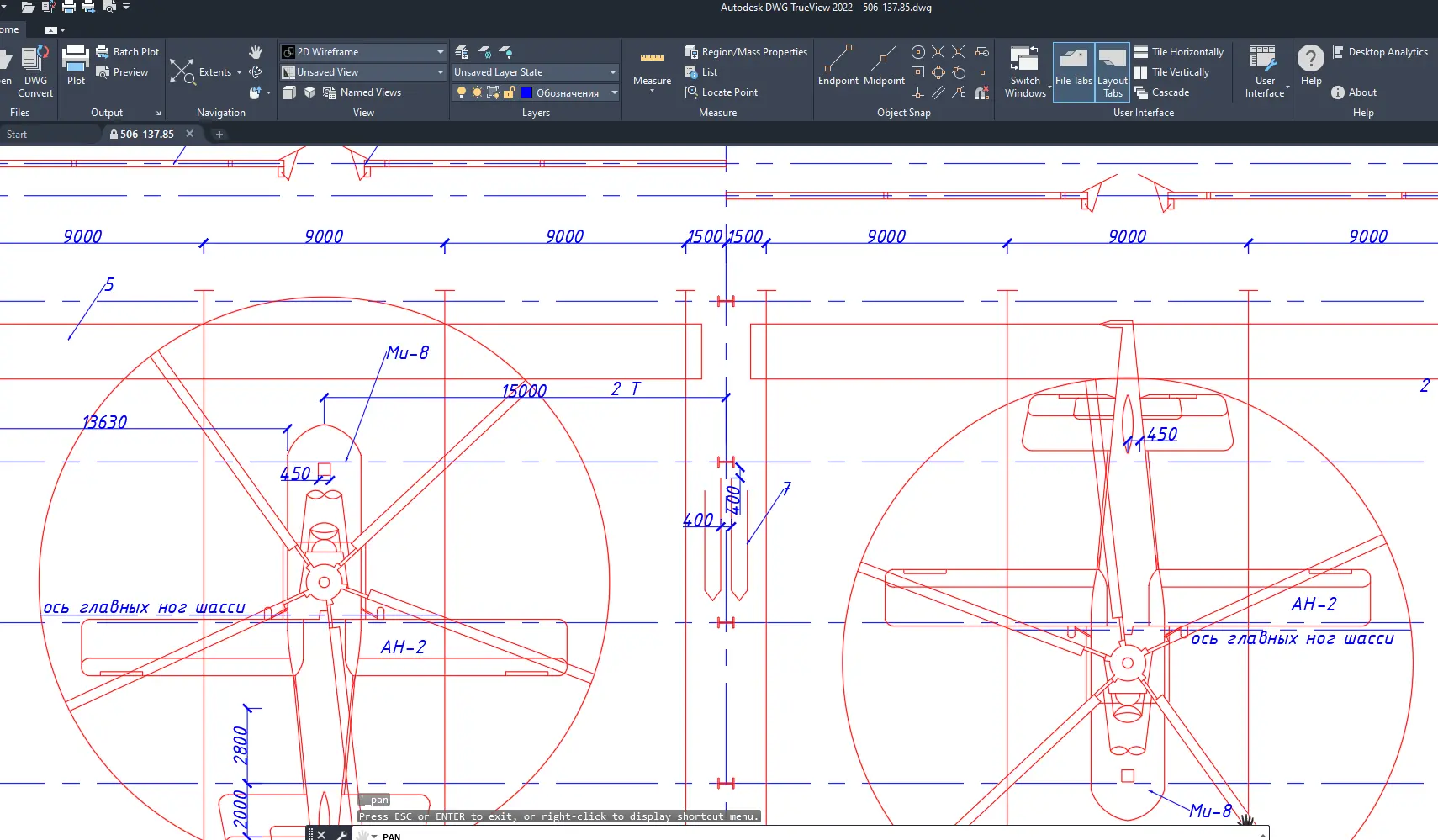Click the 13630 dimension text
1438x840 pixels.
pyautogui.click(x=104, y=422)
